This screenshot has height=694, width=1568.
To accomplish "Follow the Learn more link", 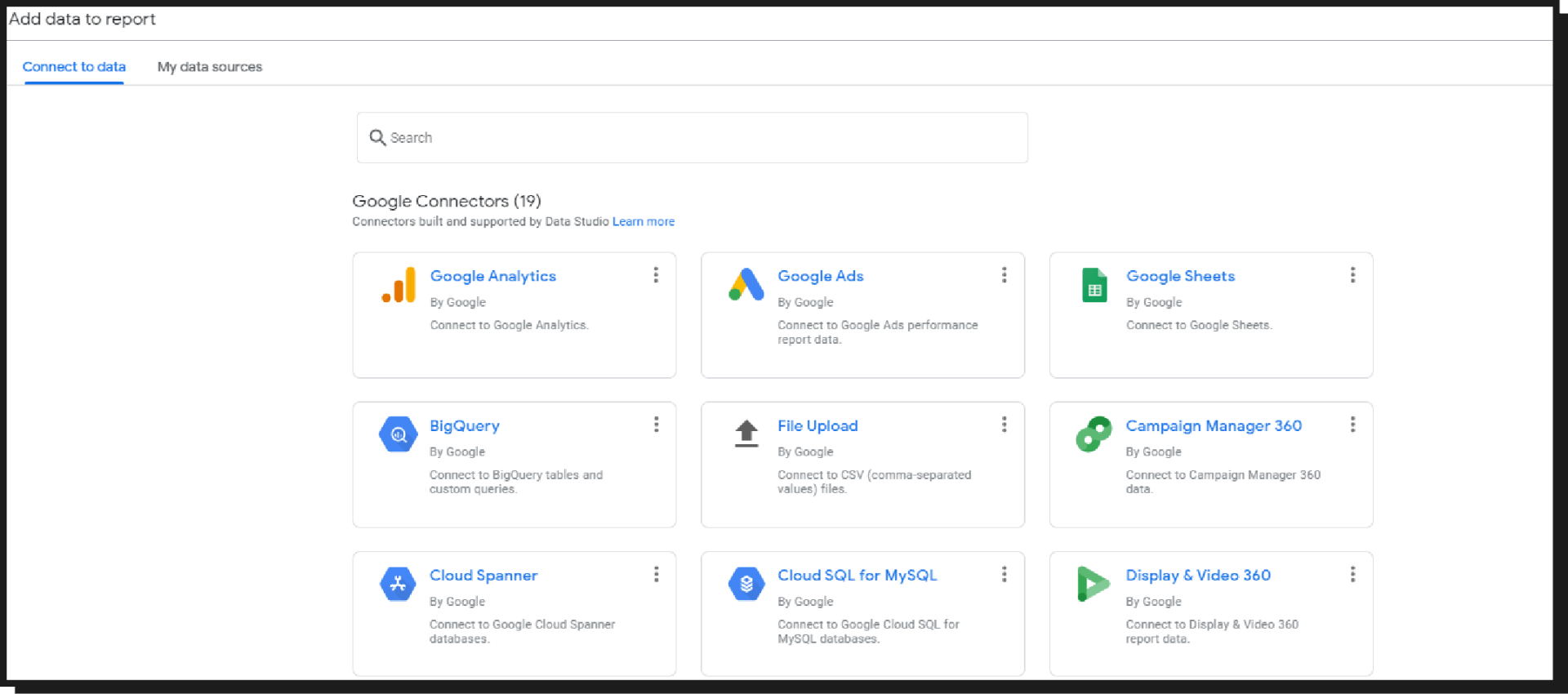I will tap(644, 221).
